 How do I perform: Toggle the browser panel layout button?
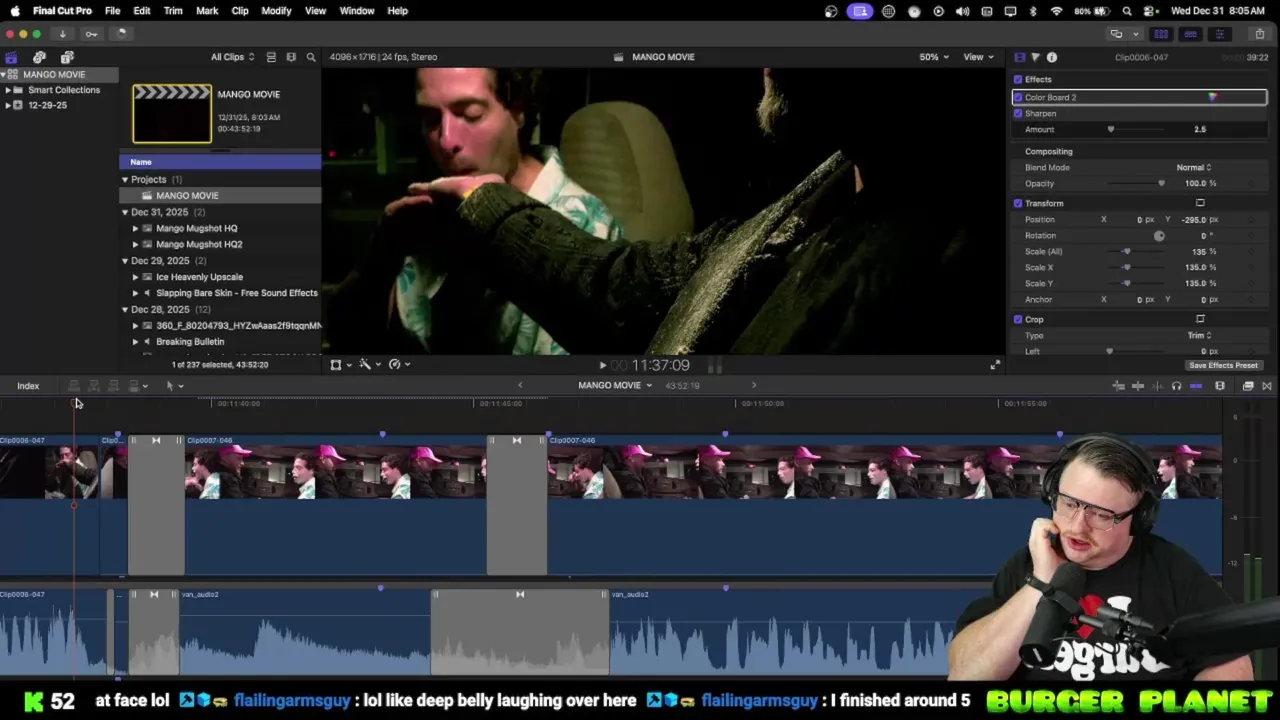[x=1161, y=33]
